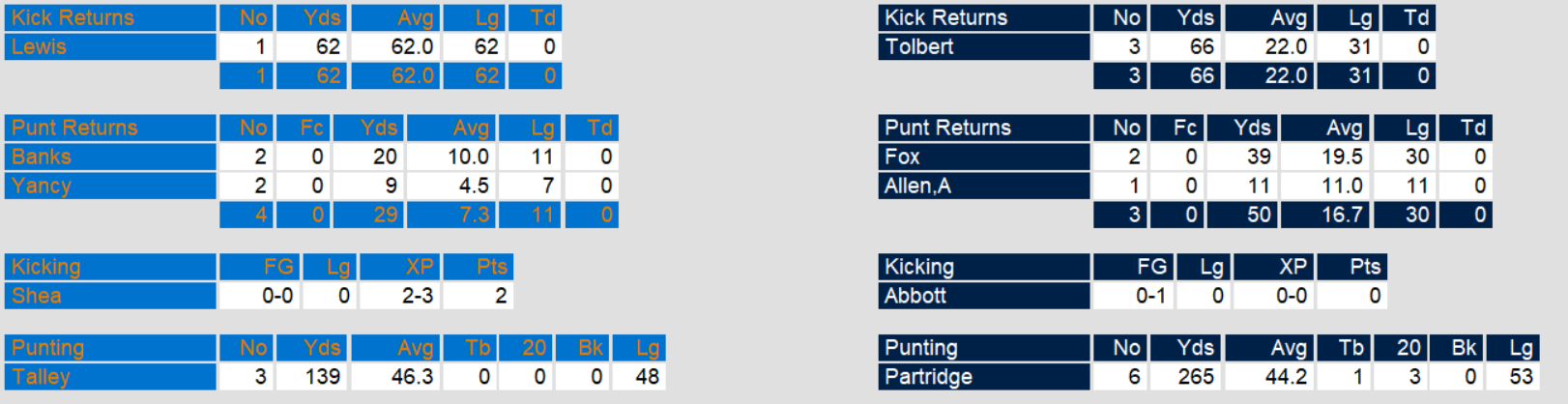Screen dimensions: 1568x404
Task: Select kicker Shea's name
Action: [37, 296]
